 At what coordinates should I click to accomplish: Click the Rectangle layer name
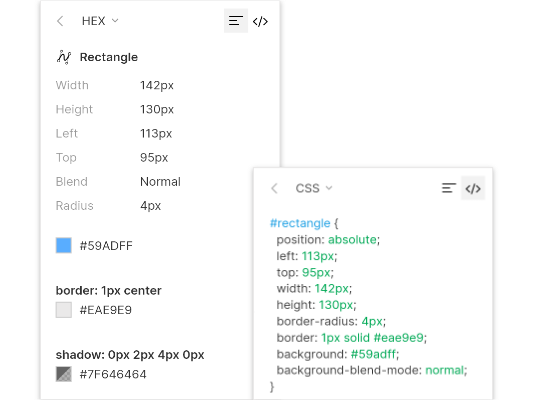[109, 57]
